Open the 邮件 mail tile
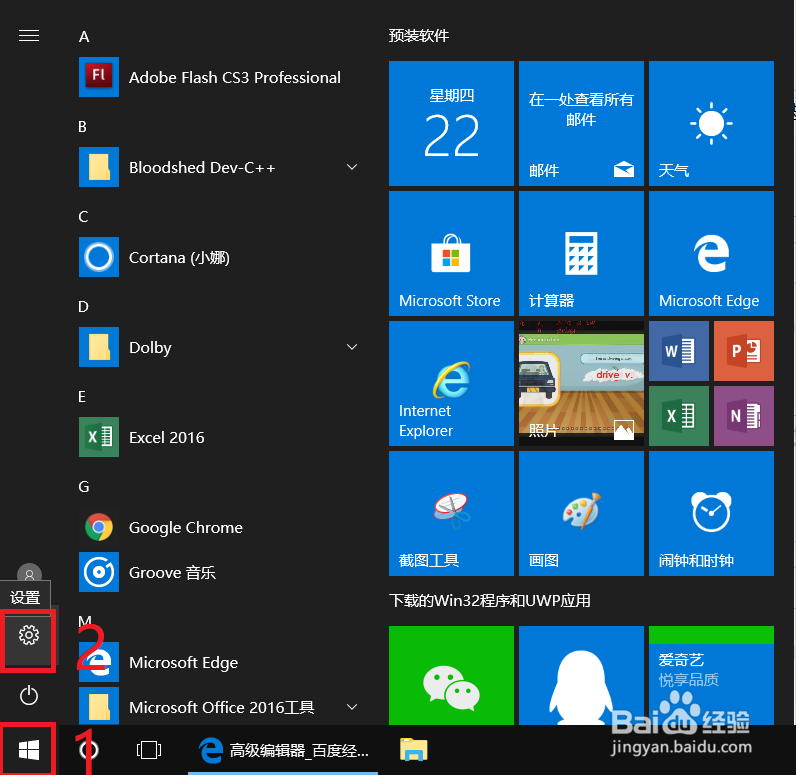Image resolution: width=796 pixels, height=775 pixels. click(581, 123)
